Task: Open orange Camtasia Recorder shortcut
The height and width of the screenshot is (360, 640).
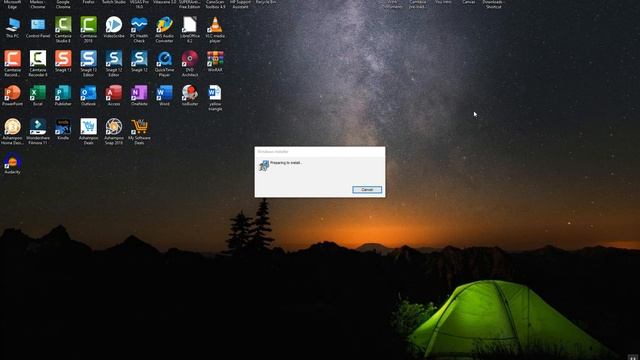Action: [12, 63]
